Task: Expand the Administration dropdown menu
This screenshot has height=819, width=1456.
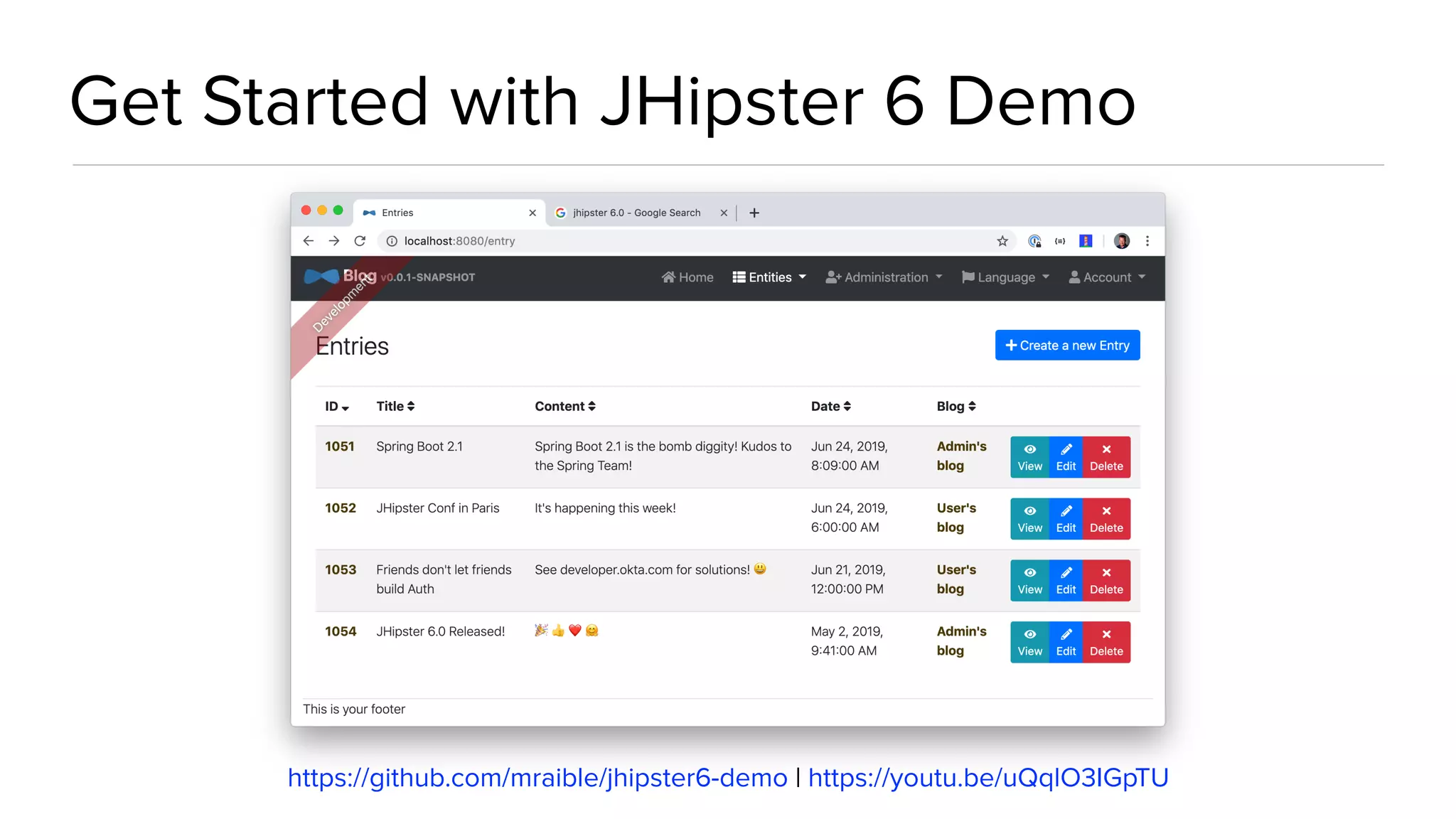Action: click(884, 277)
